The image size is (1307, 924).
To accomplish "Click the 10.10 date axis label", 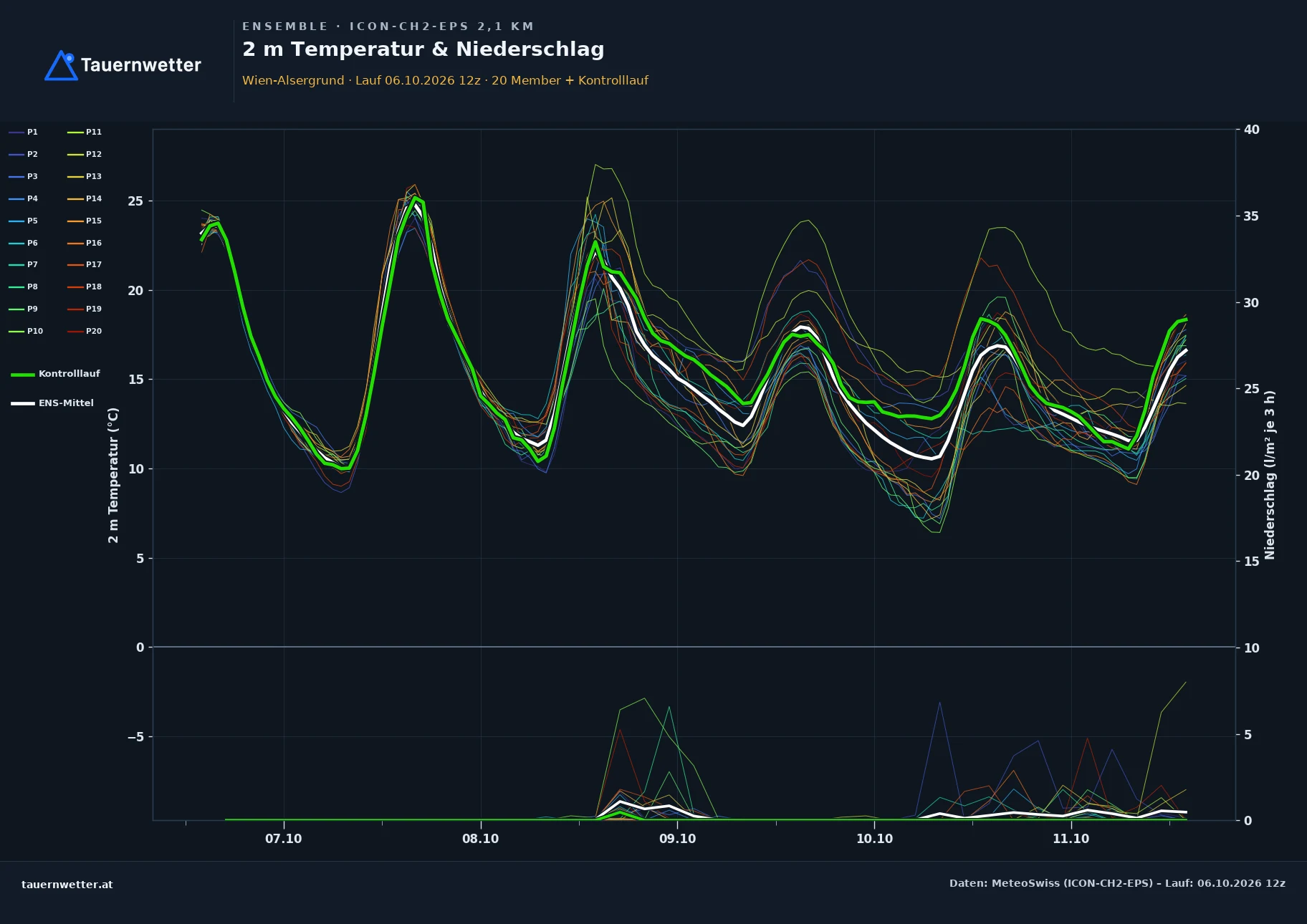I will click(x=874, y=839).
